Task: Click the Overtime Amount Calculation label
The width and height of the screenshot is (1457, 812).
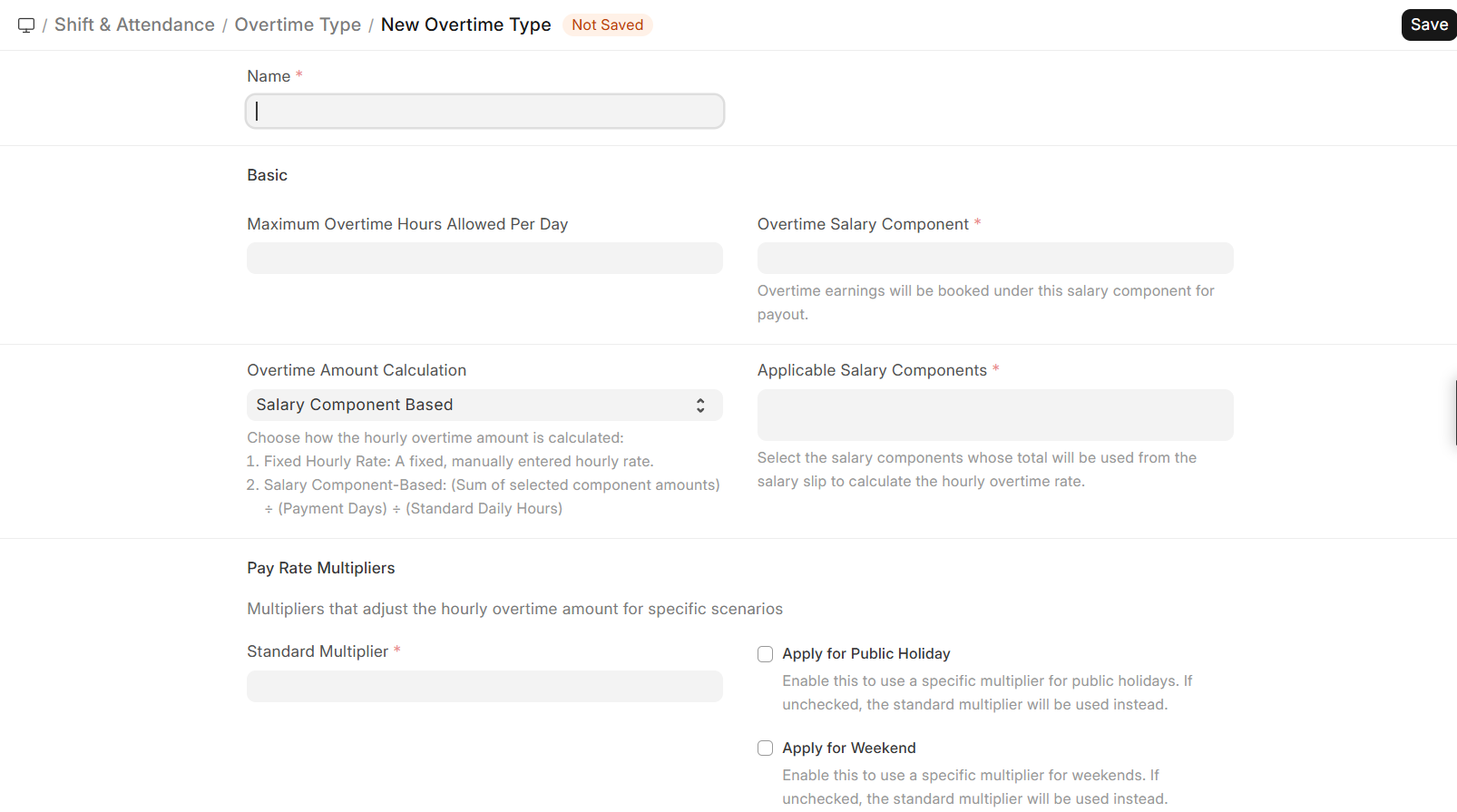Action: [357, 371]
